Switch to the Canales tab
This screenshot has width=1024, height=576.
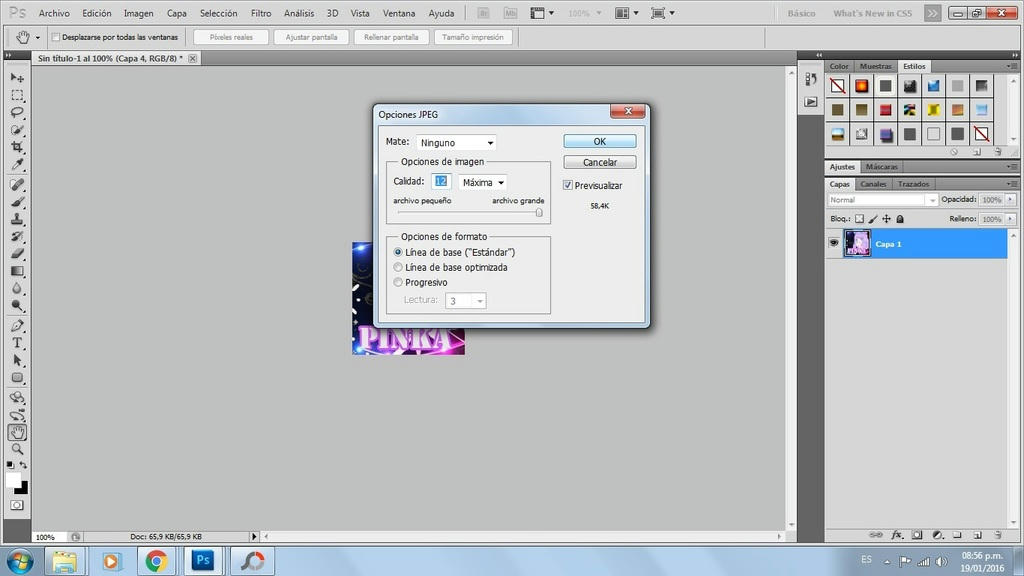[x=873, y=184]
